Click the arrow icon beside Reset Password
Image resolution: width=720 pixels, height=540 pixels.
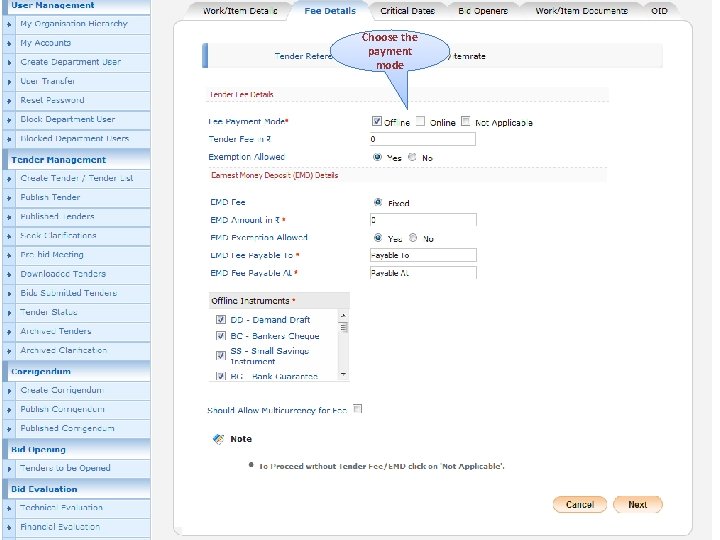[9, 101]
